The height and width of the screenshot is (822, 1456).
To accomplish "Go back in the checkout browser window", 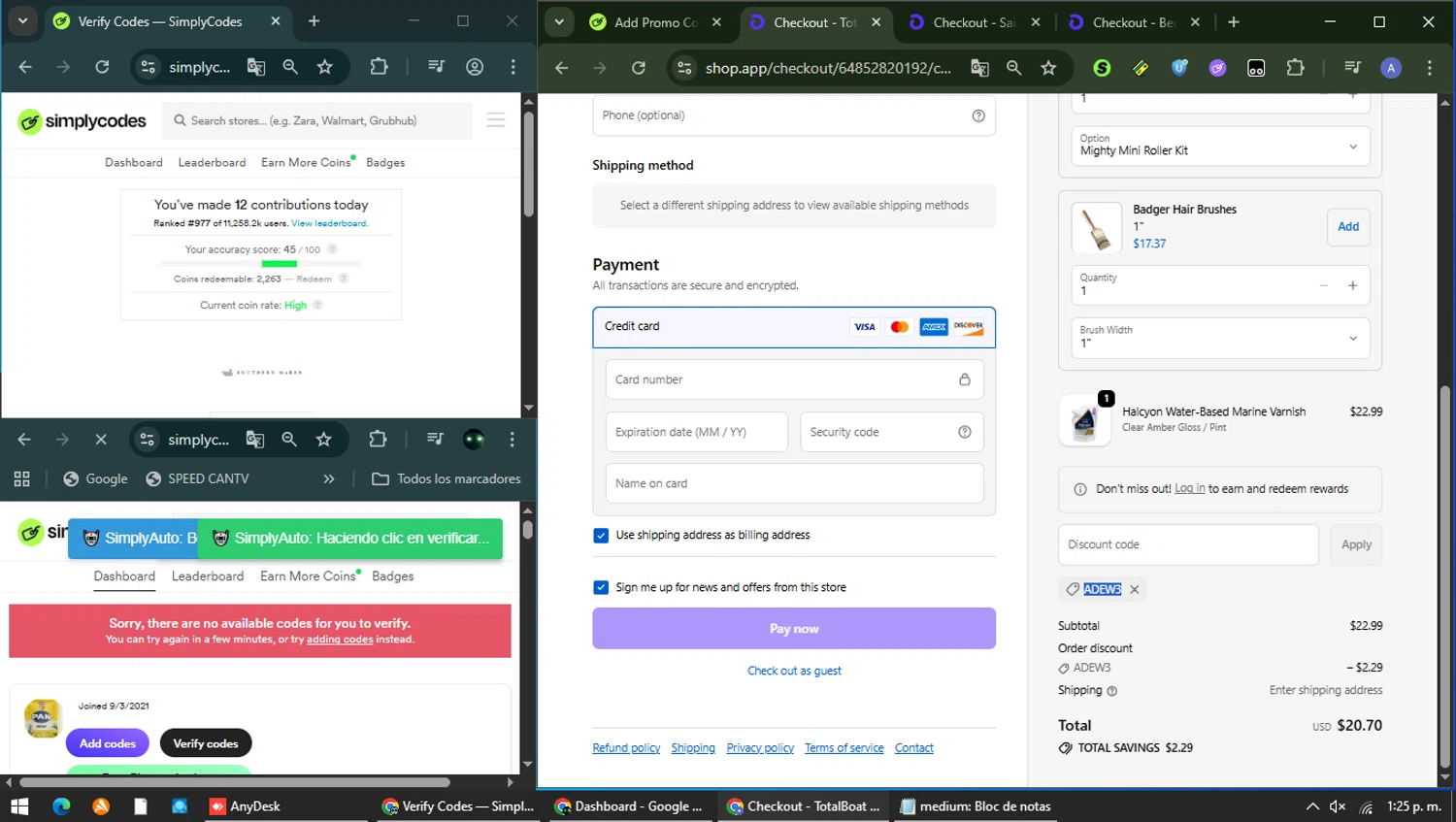I will coord(561,68).
